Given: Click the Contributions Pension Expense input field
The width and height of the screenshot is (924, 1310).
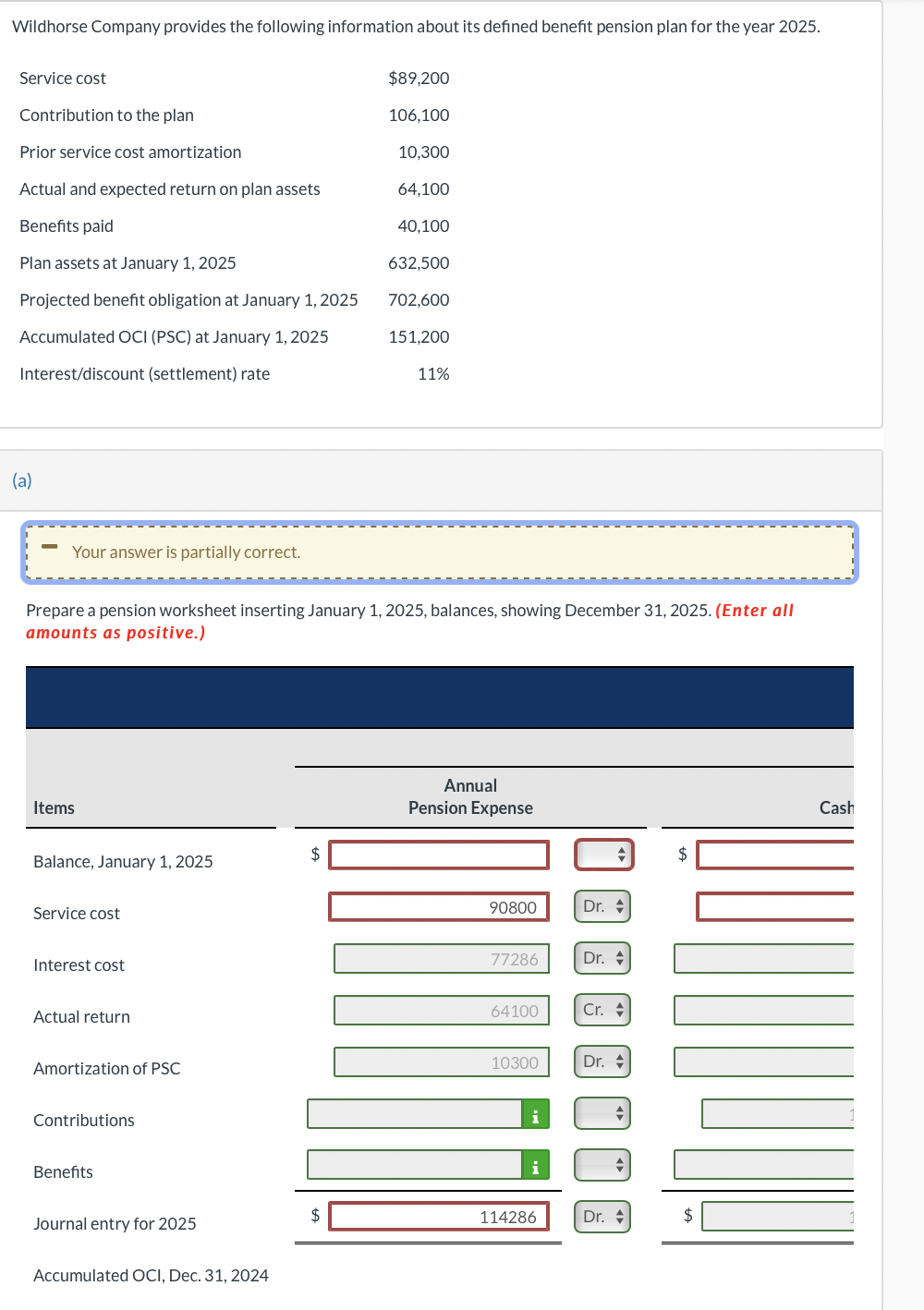Looking at the screenshot, I should 415,1113.
